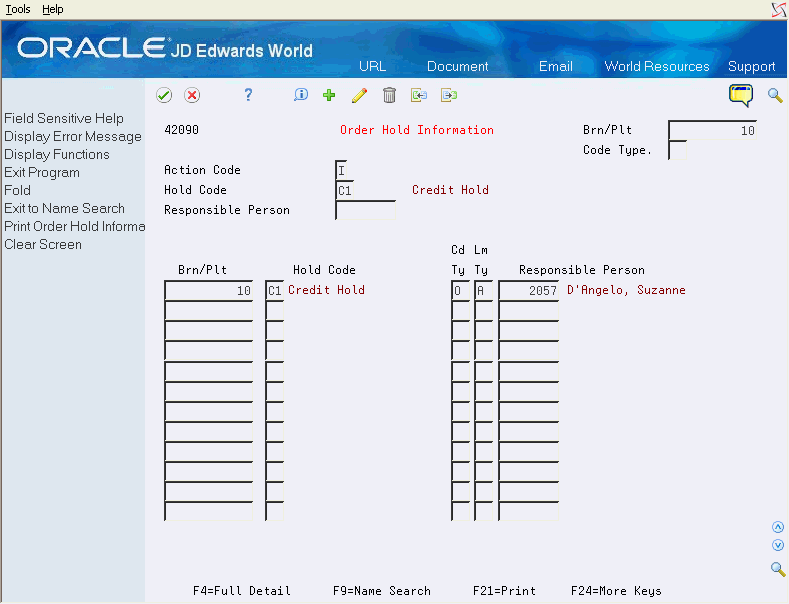Click first row Lm Ty cell

click(x=484, y=291)
